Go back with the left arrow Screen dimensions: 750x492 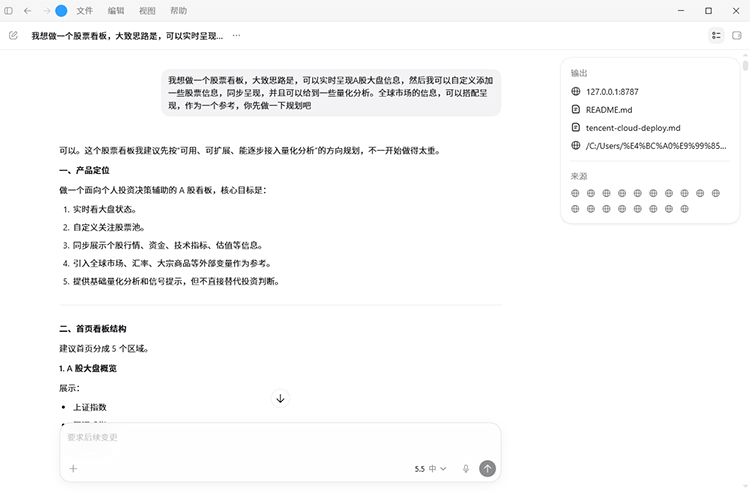pos(28,11)
